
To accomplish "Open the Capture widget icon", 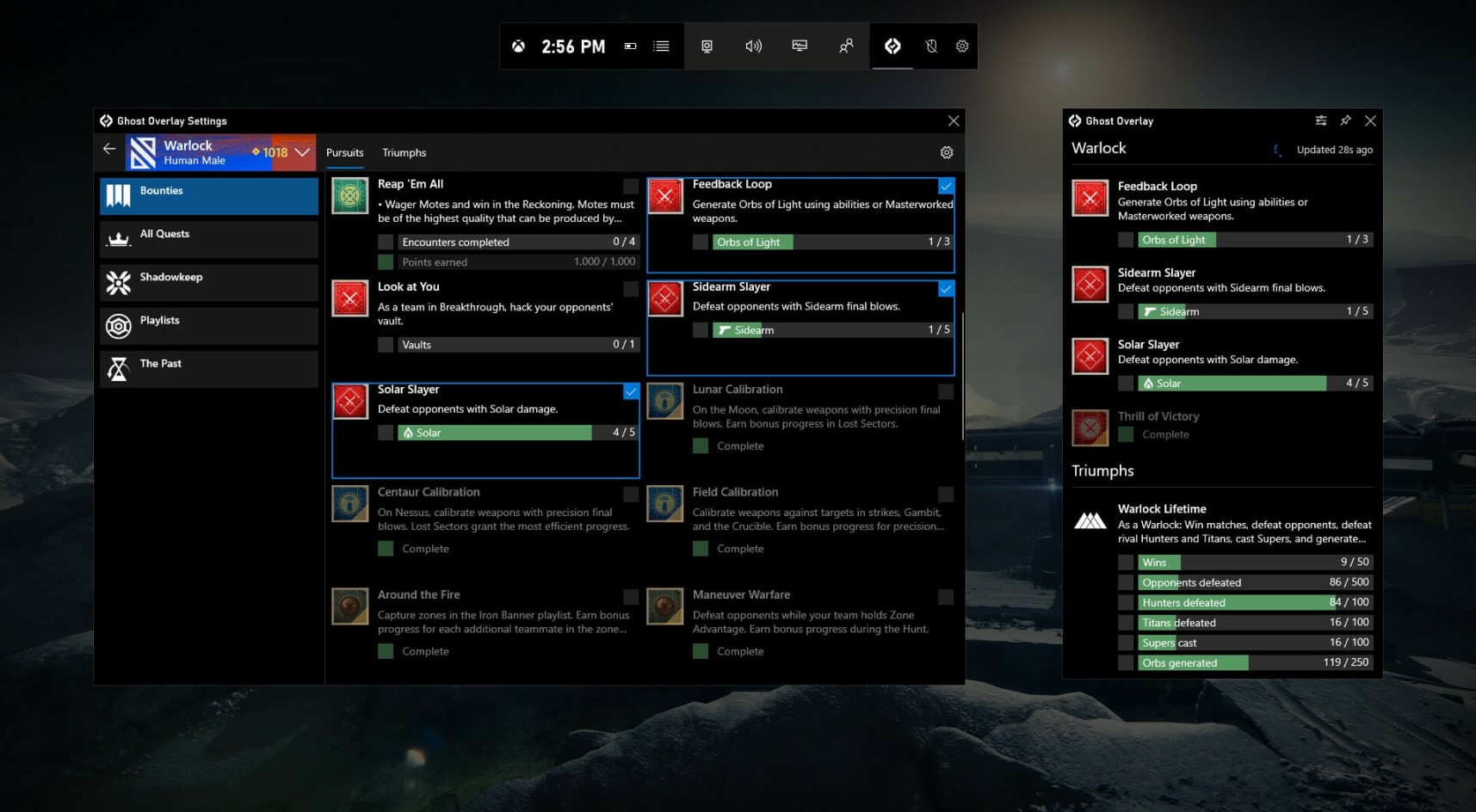I will [x=707, y=46].
